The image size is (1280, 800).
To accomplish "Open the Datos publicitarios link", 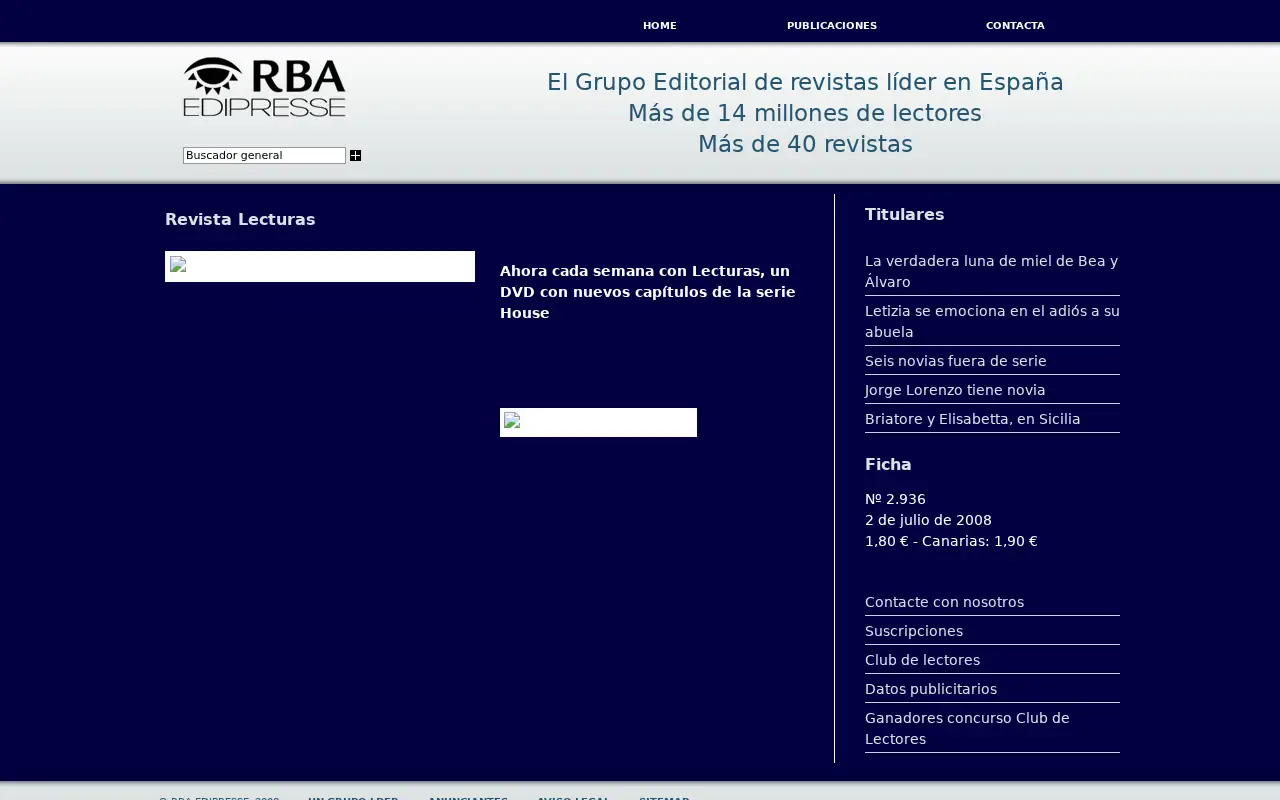I will [931, 689].
